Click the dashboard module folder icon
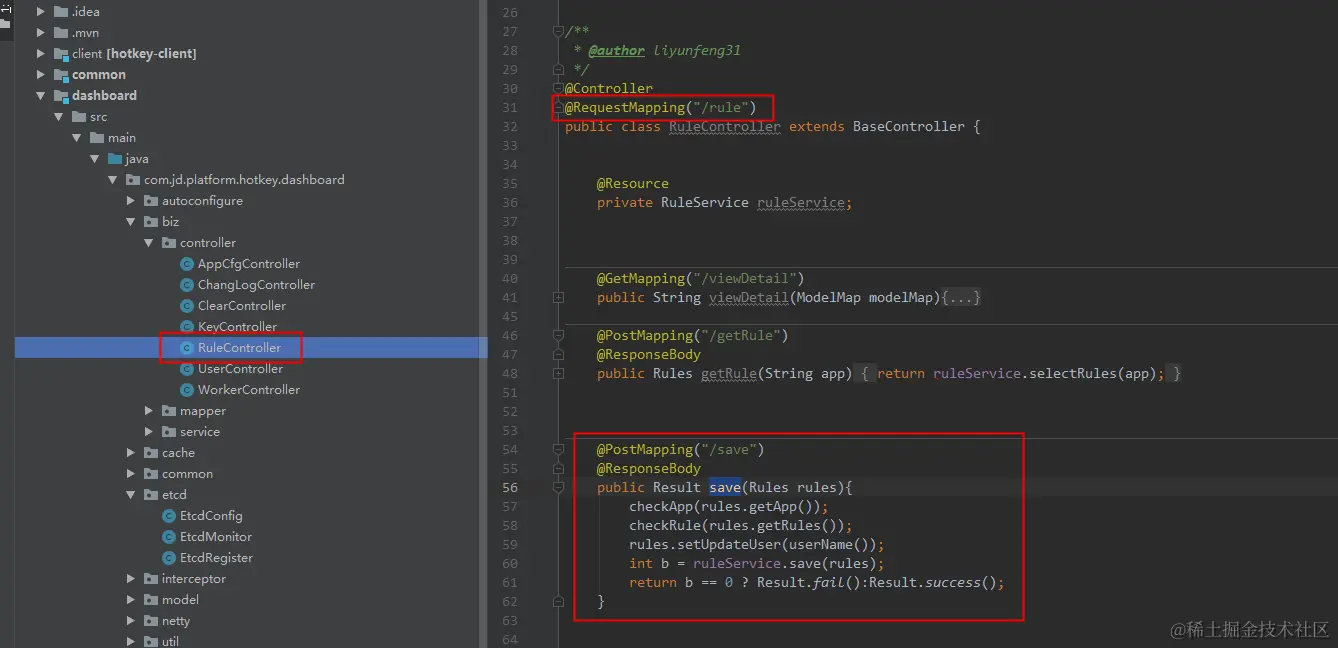Image resolution: width=1338 pixels, height=648 pixels. coord(60,96)
